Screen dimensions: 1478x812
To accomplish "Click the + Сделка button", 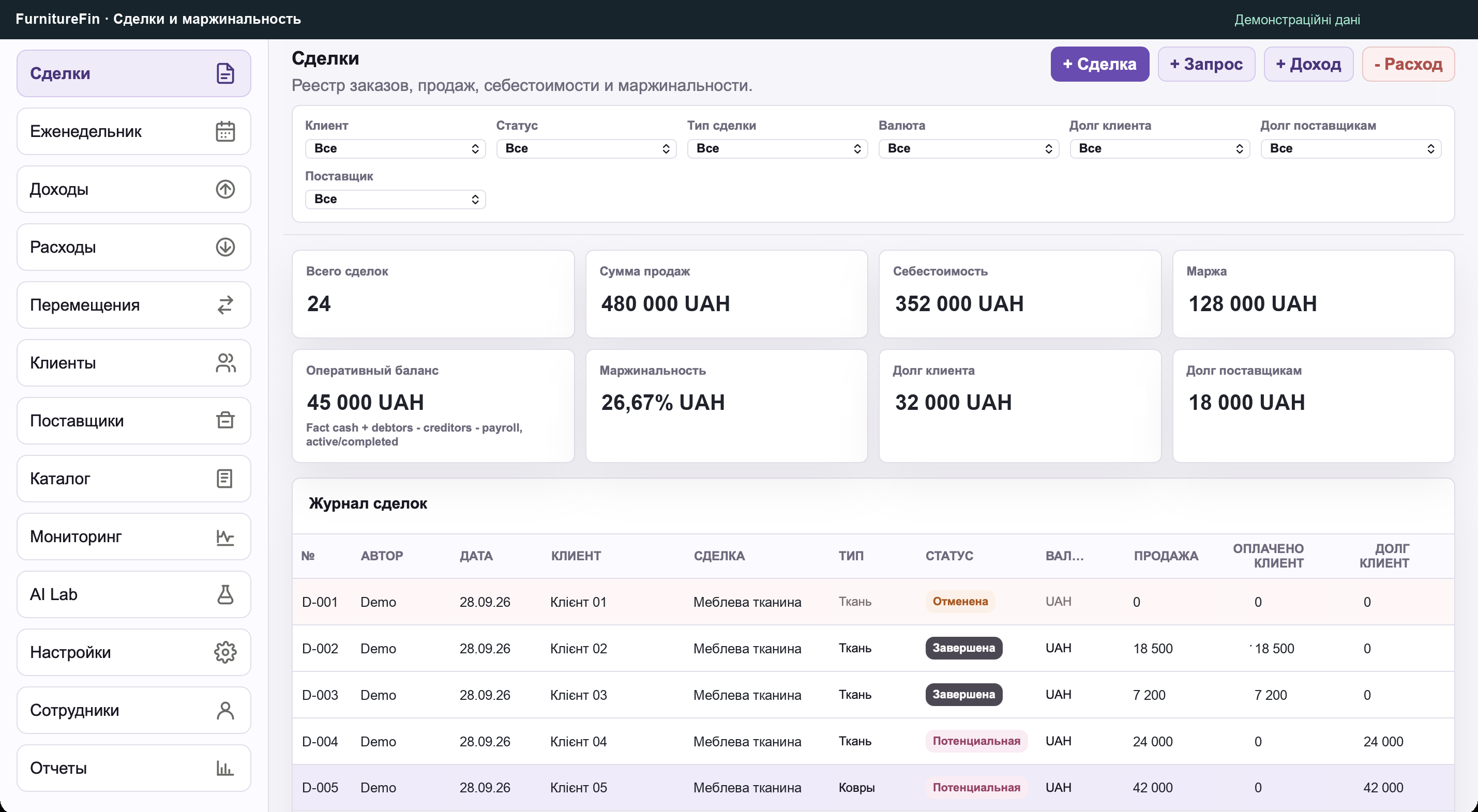I will pos(1099,64).
